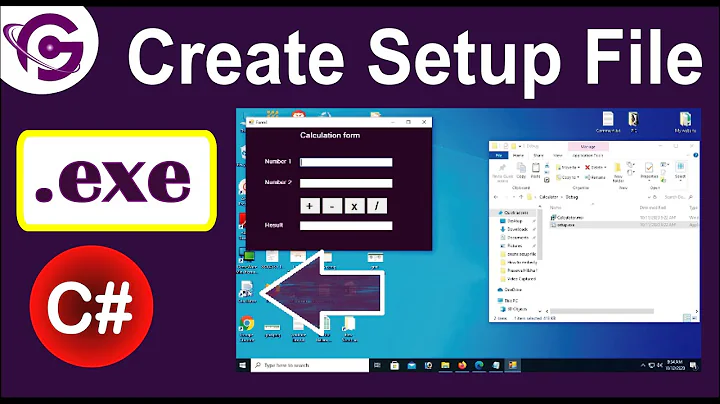Switch to the Share ribbon tab
Screen dimensions: 720x404
539,155
